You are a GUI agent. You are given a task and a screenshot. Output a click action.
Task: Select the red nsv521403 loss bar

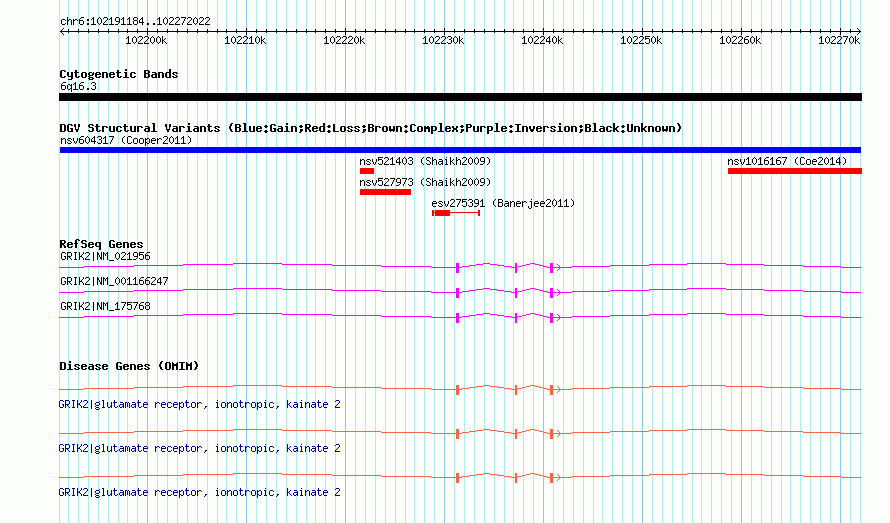point(367,171)
